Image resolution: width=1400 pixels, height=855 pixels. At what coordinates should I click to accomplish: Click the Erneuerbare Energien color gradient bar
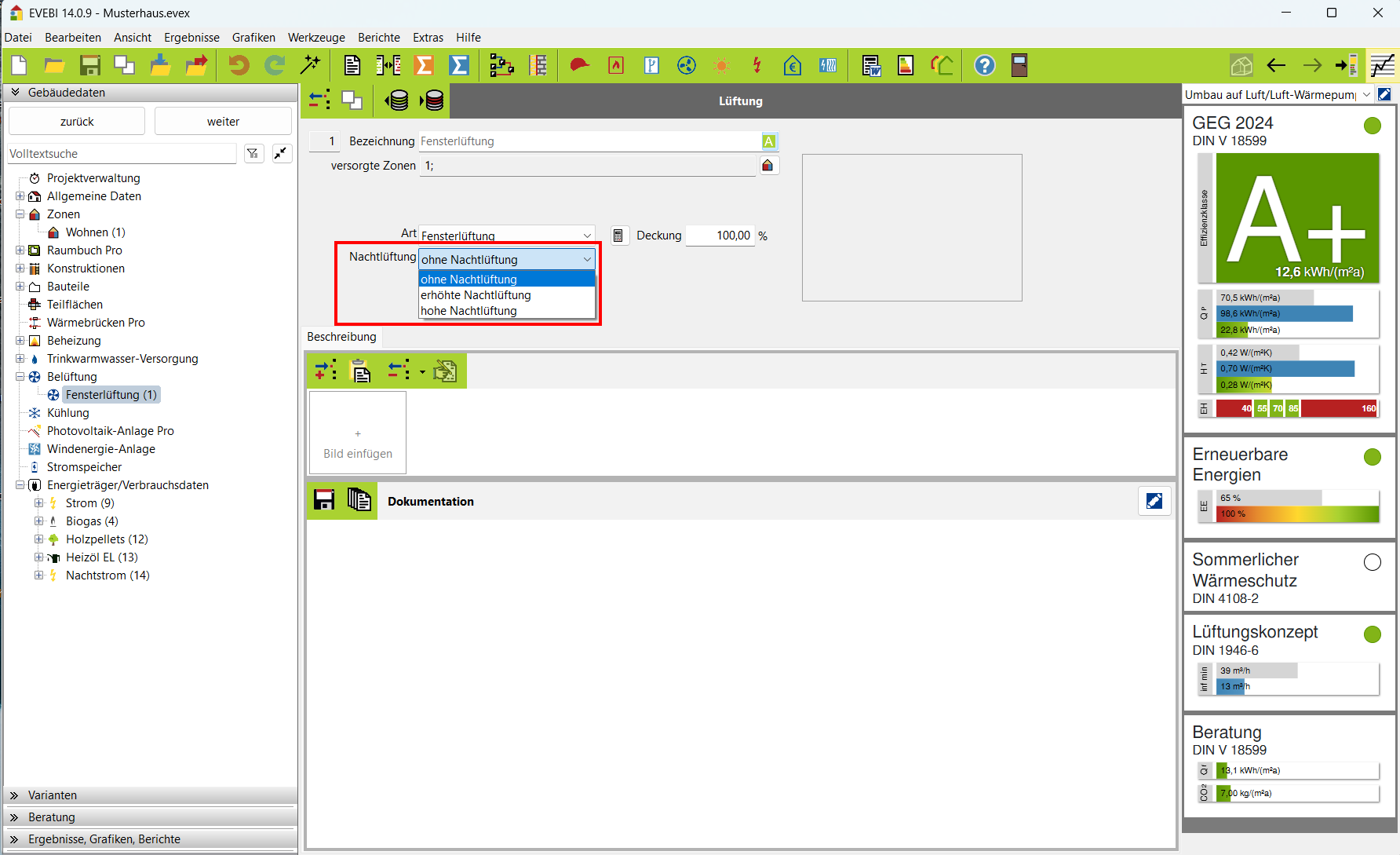tap(1297, 514)
